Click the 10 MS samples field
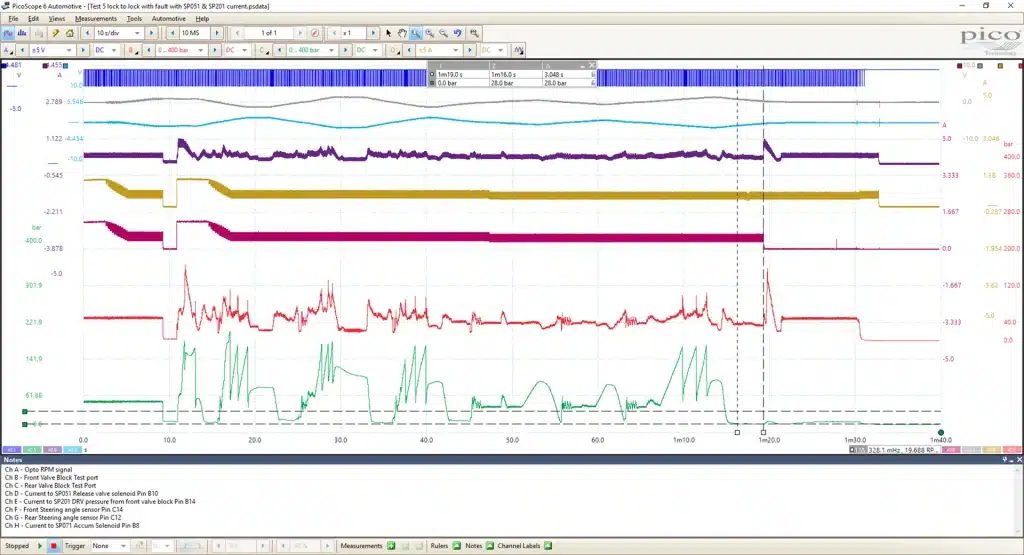The width and height of the screenshot is (1024, 555). [194, 33]
